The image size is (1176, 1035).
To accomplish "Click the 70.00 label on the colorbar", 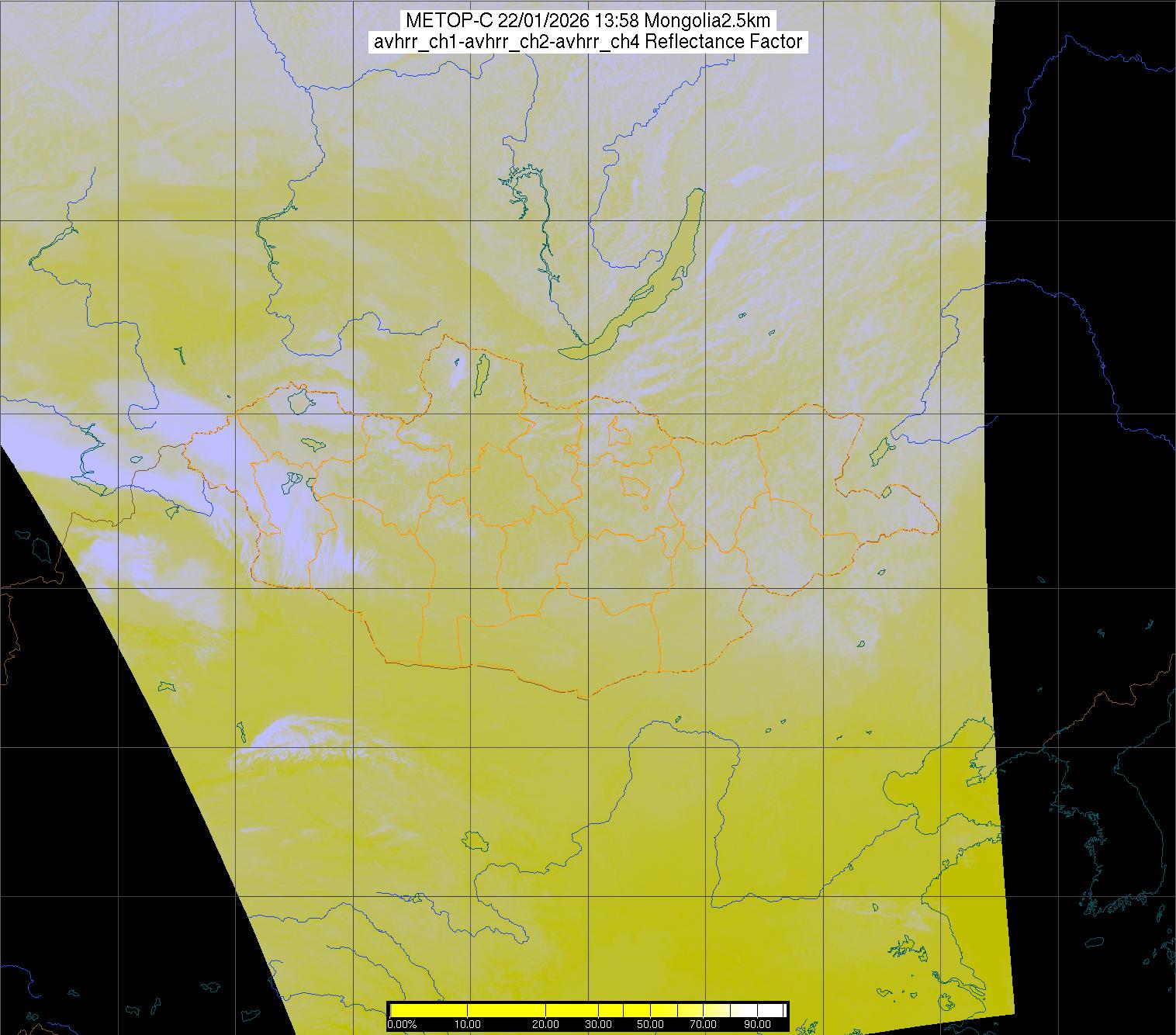I will [x=703, y=1025].
